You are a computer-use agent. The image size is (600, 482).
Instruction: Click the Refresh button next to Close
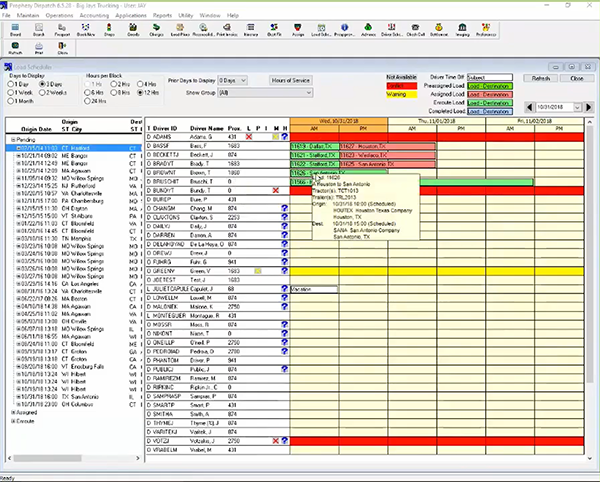point(541,78)
